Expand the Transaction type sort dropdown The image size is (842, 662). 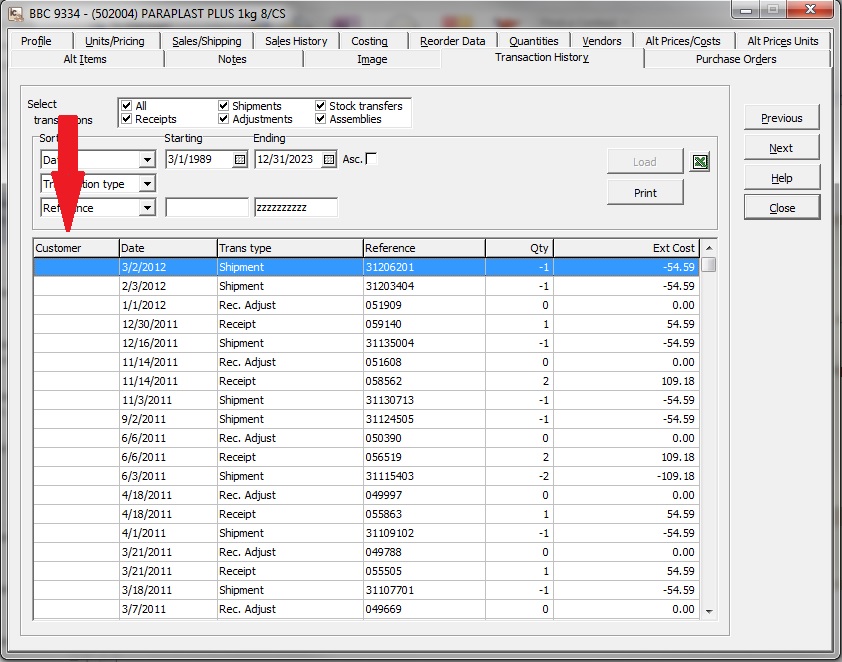click(x=147, y=184)
